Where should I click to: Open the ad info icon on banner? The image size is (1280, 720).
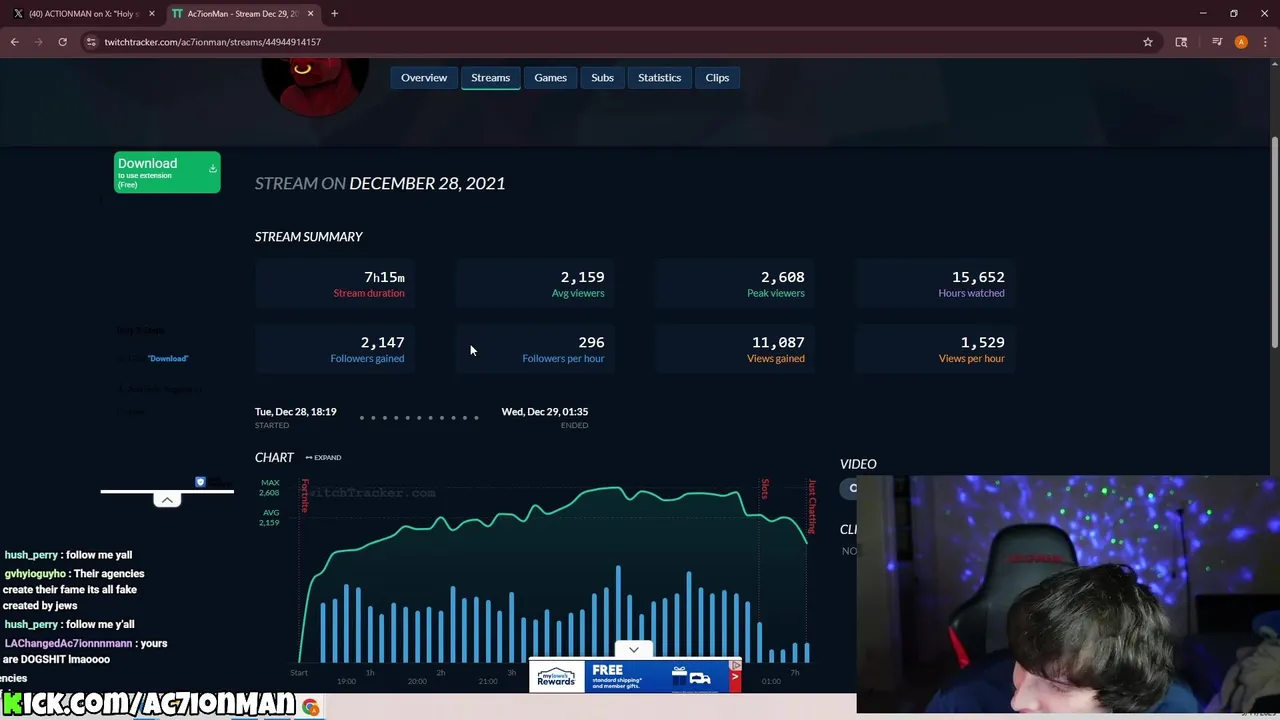pyautogui.click(x=735, y=665)
